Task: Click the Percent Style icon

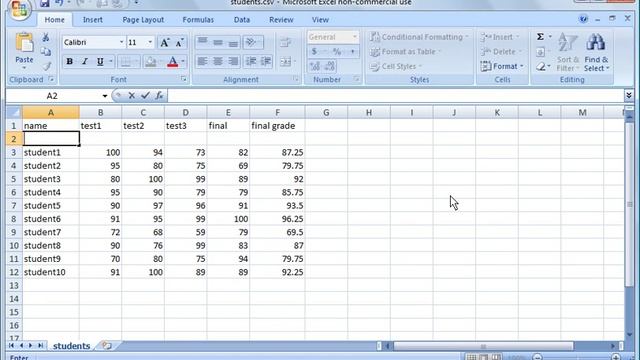Action: click(x=337, y=52)
